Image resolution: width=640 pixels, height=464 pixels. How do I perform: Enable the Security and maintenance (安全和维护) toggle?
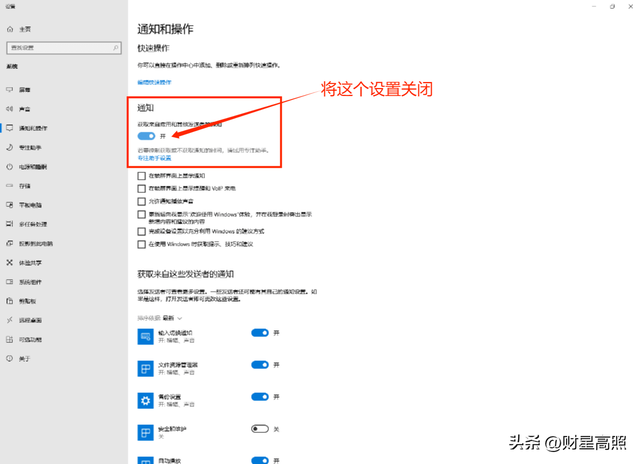click(260, 429)
